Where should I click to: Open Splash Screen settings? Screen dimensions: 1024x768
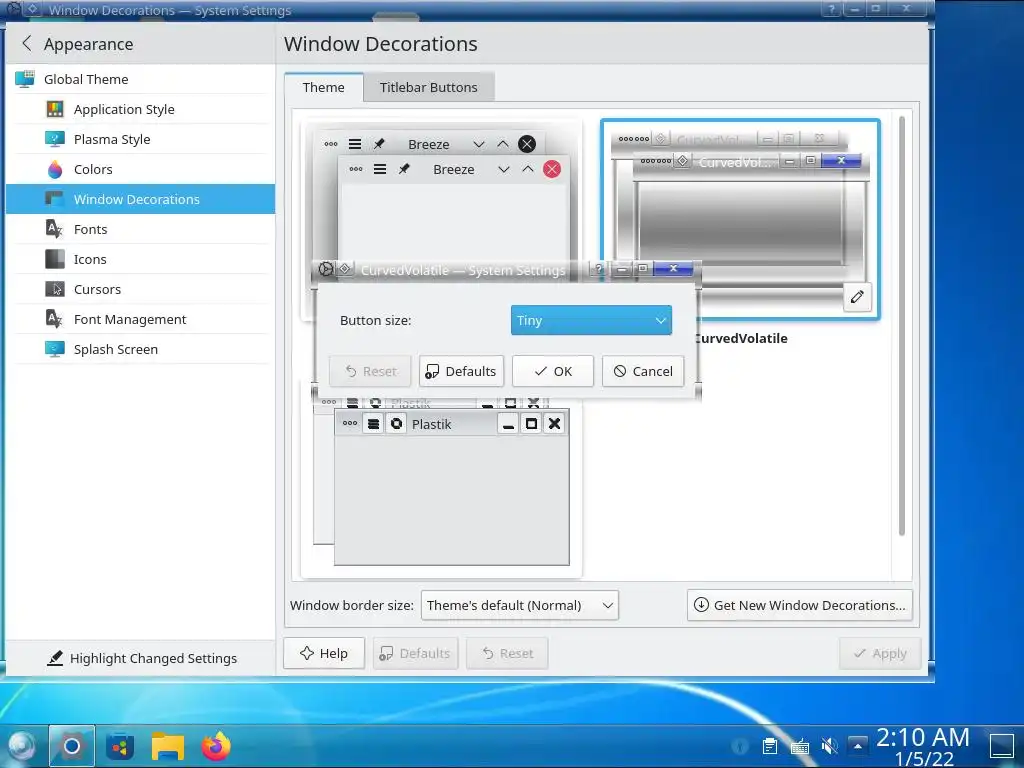click(140, 349)
